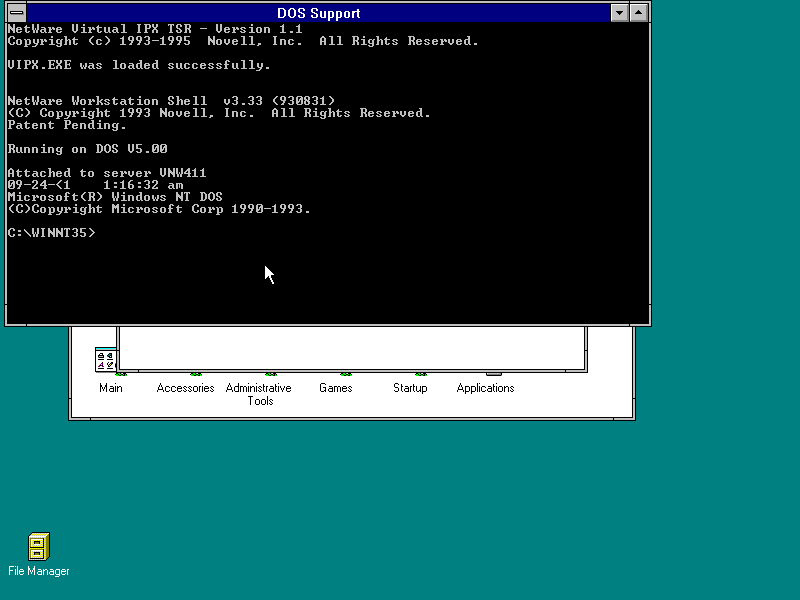Select the Main program group icon

coord(106,360)
